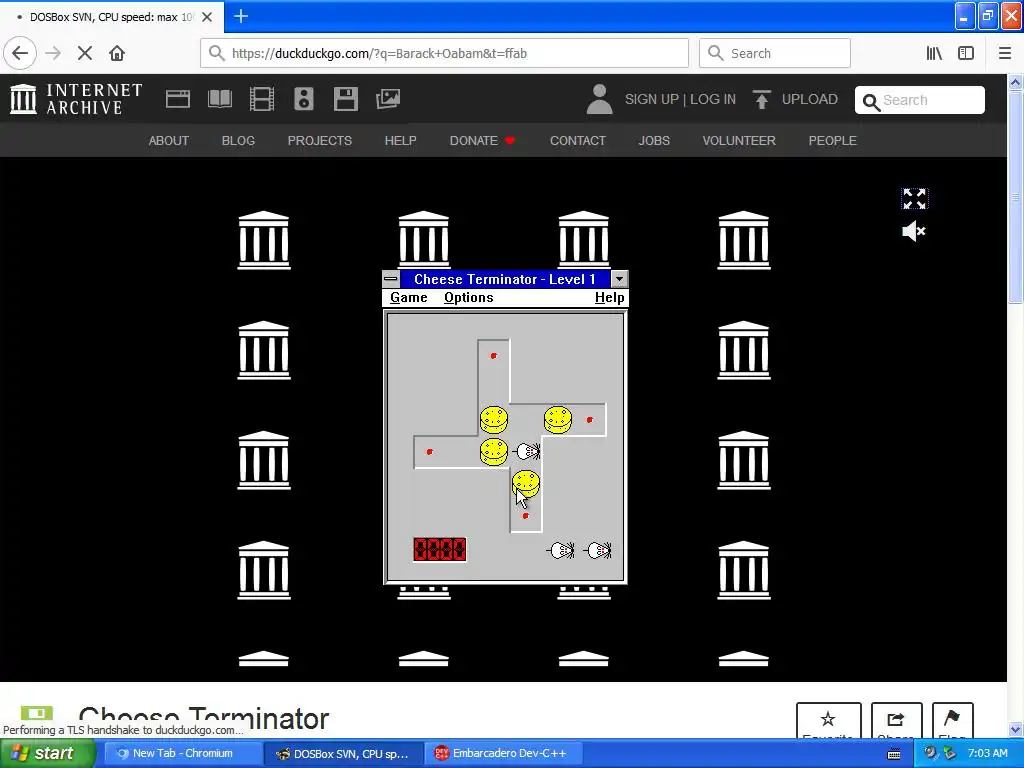Open the Archive audio speaker icon
Image resolution: width=1024 pixels, height=768 pixels.
click(304, 99)
